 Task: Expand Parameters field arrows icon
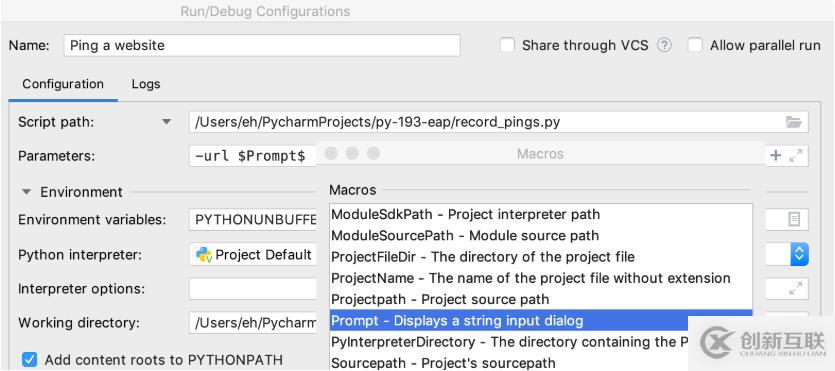(796, 155)
